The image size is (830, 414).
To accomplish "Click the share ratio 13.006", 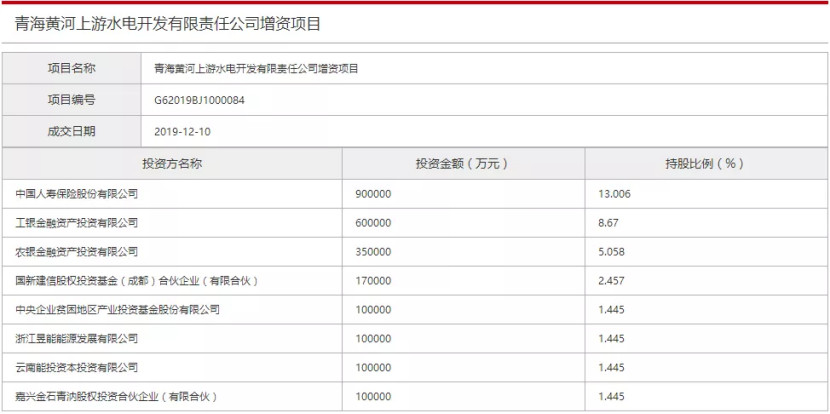I will (x=615, y=194).
